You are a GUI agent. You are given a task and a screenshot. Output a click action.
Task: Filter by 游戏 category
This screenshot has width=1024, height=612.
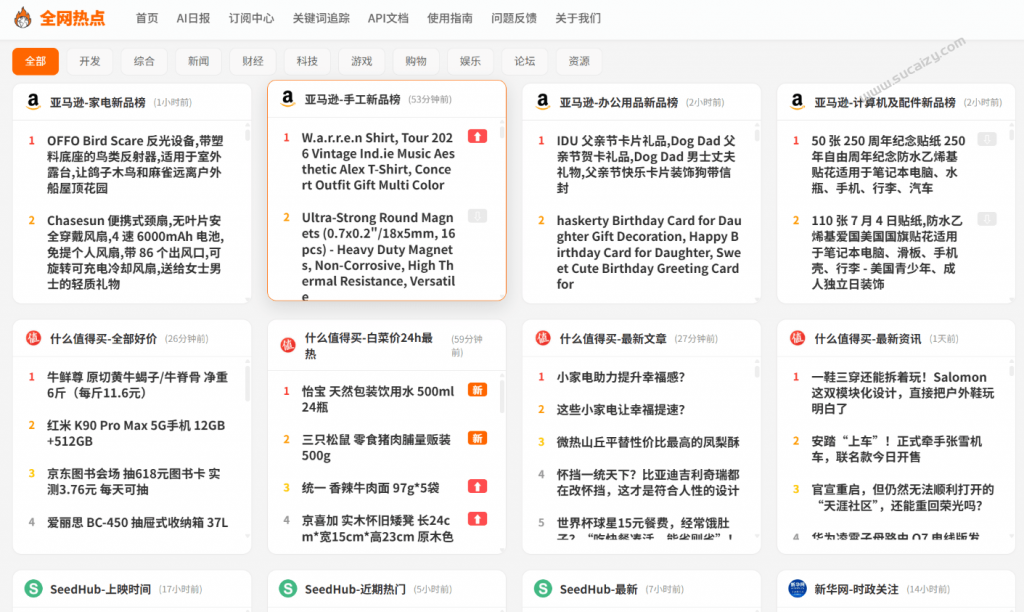click(x=362, y=61)
